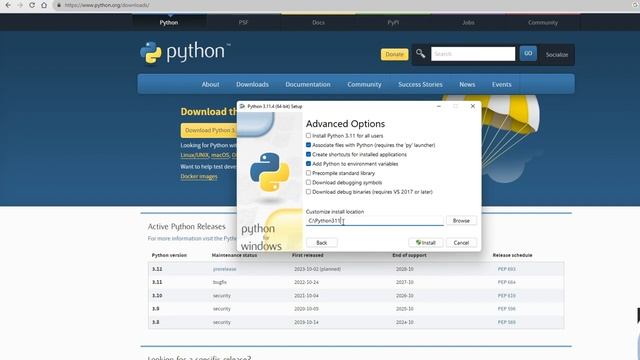Select the PyPI top tab
Screen dimensions: 640x360
(x=393, y=22)
